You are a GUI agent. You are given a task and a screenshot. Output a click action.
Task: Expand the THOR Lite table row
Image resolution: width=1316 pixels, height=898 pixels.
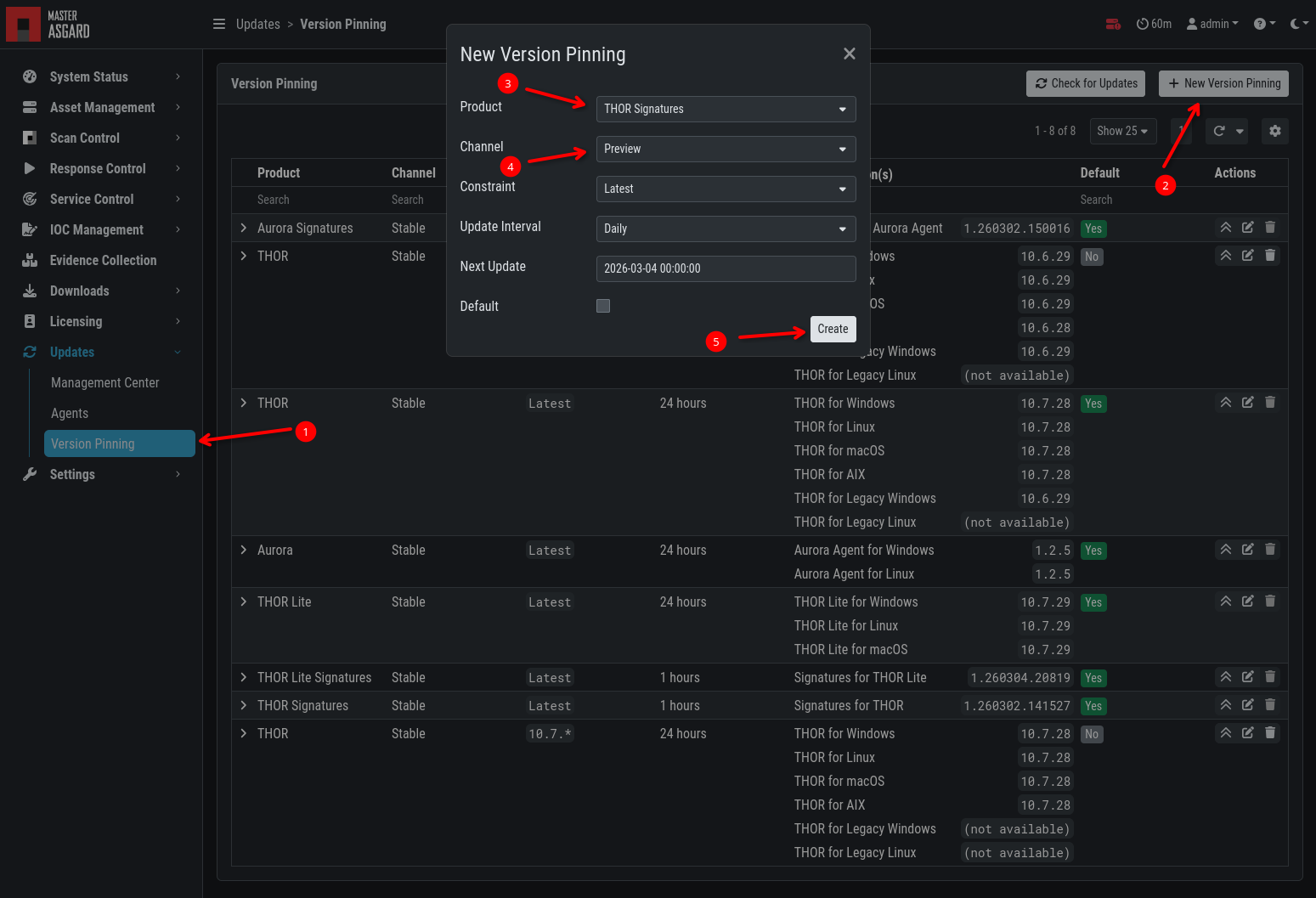pos(244,601)
